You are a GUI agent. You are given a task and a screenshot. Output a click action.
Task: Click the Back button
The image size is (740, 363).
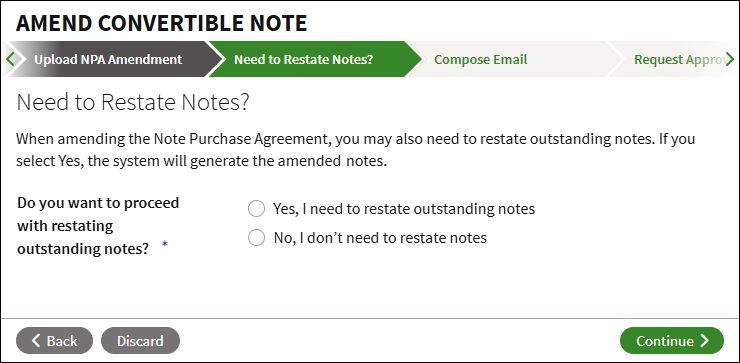54,340
